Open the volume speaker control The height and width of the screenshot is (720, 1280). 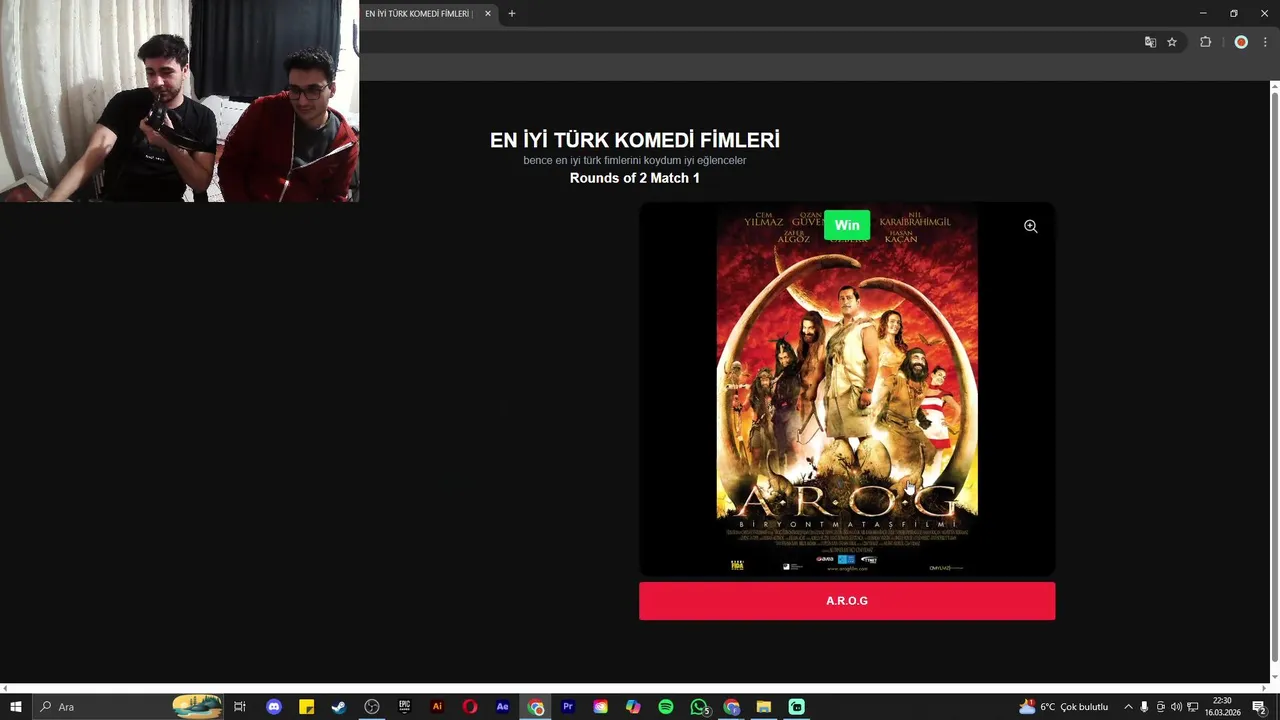coord(1176,707)
